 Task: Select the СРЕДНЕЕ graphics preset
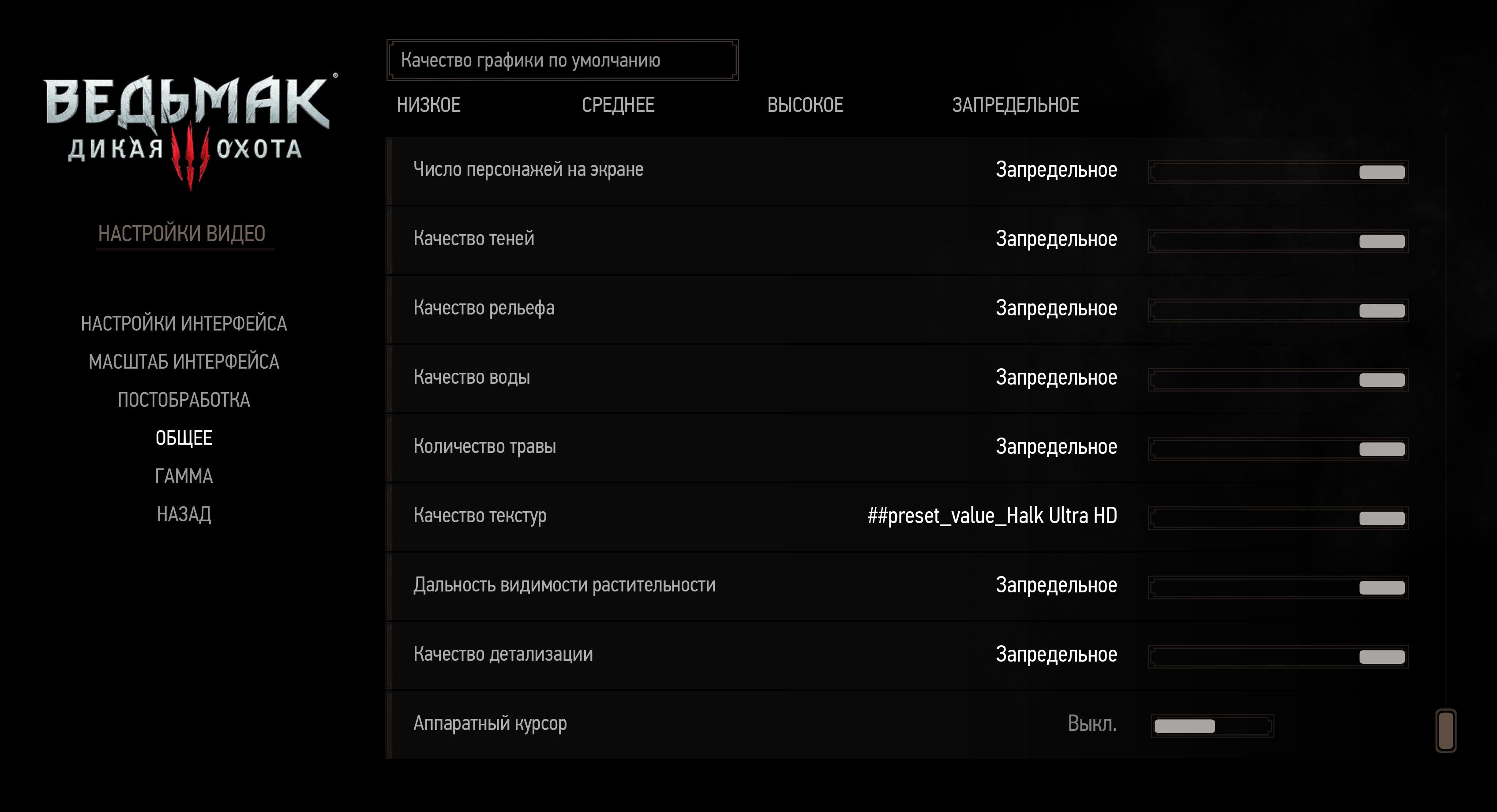pyautogui.click(x=618, y=105)
